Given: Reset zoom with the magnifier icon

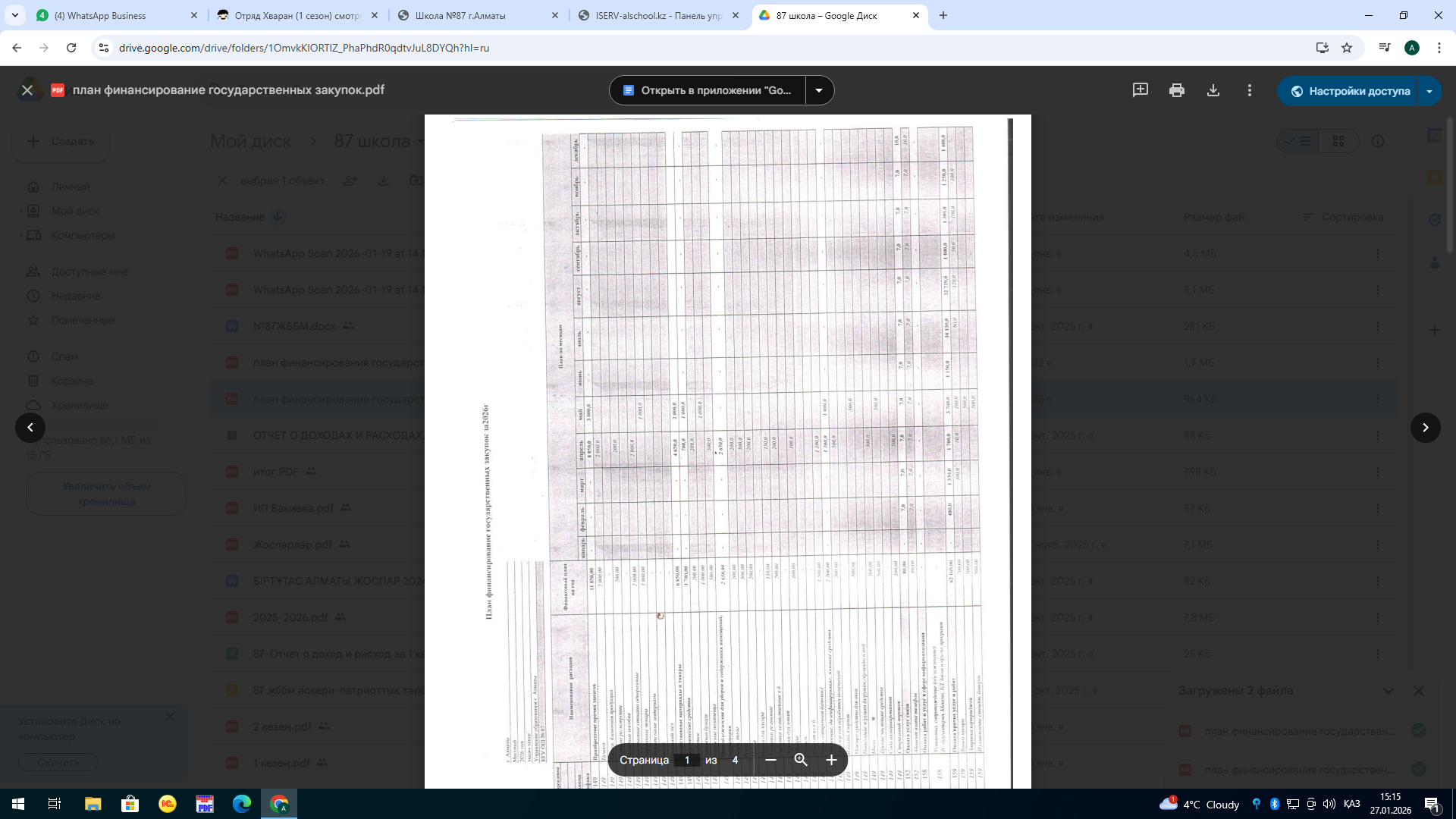Looking at the screenshot, I should point(801,760).
